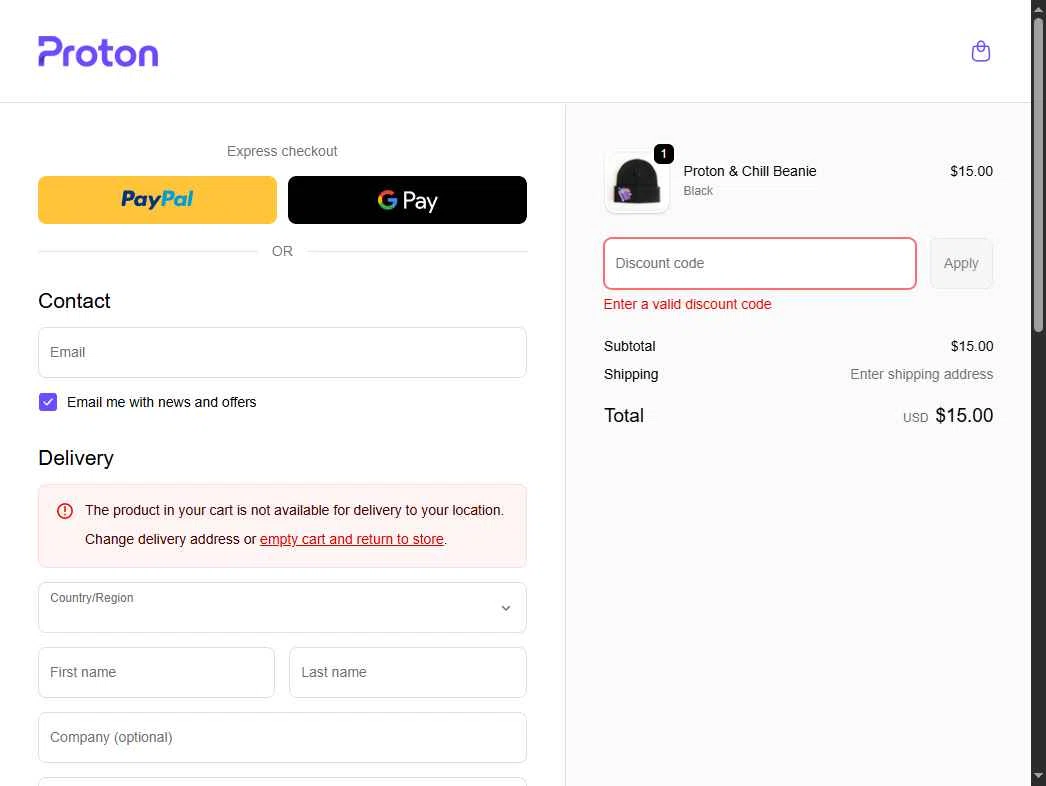Click the 'Enter shipping address' text

click(921, 374)
